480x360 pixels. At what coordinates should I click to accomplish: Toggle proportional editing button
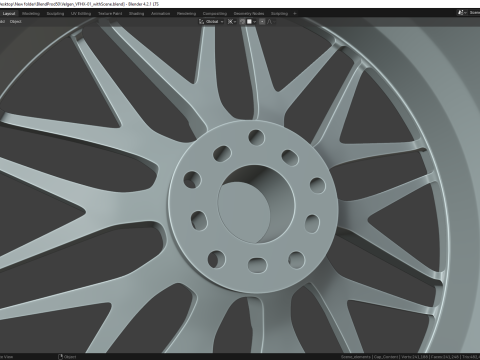pyautogui.click(x=262, y=22)
